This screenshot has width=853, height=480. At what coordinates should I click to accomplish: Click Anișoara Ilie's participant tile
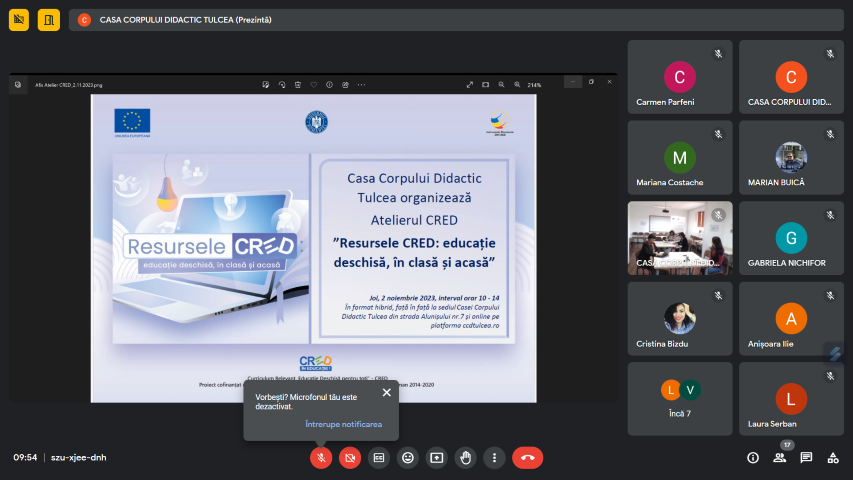[791, 318]
